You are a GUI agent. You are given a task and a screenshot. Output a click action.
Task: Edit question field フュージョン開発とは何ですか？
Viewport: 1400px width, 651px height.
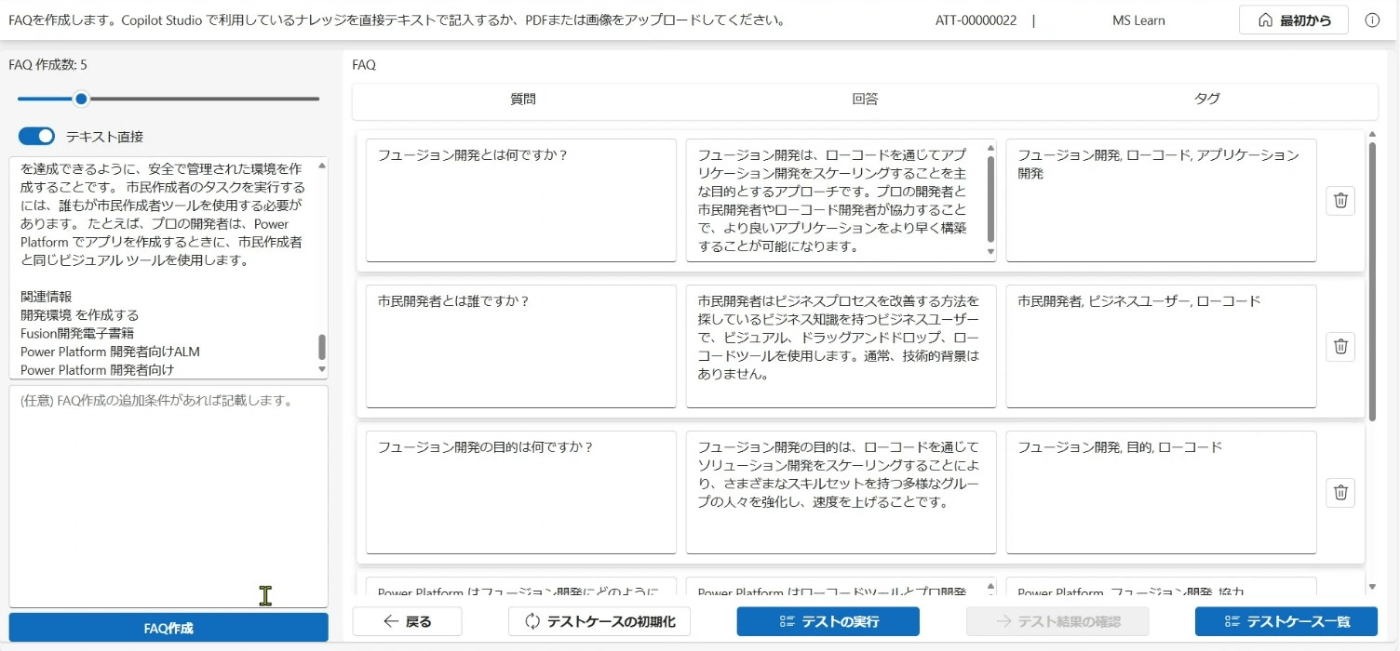coord(521,200)
